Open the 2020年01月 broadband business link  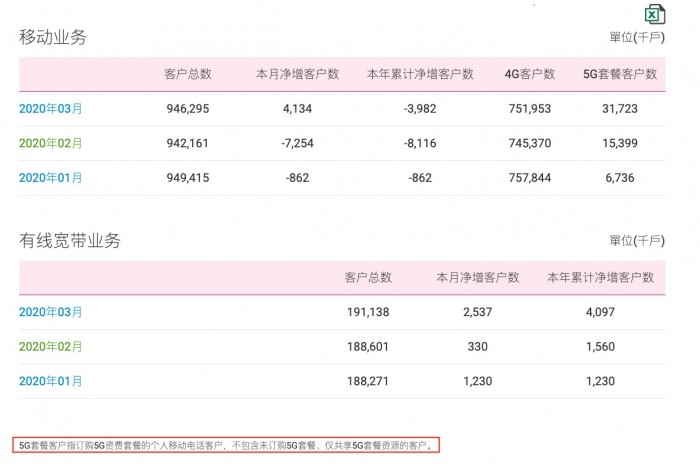51,381
